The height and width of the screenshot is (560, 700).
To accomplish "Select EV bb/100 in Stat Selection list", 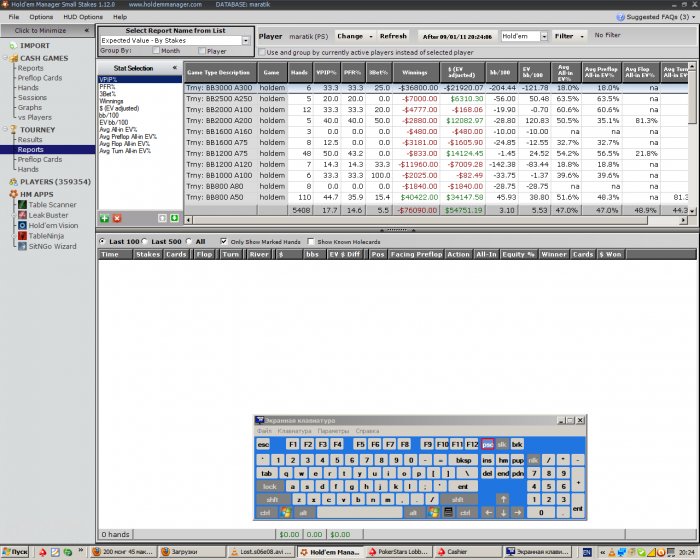I will coord(113,122).
